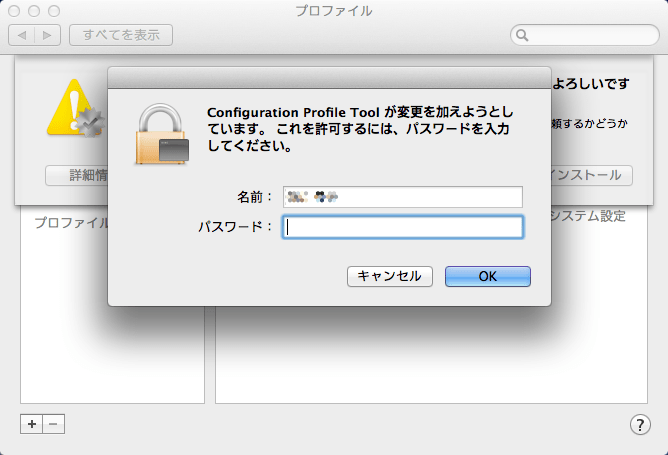Focus the toolbar search field
Image resolution: width=668 pixels, height=455 pixels.
click(584, 35)
